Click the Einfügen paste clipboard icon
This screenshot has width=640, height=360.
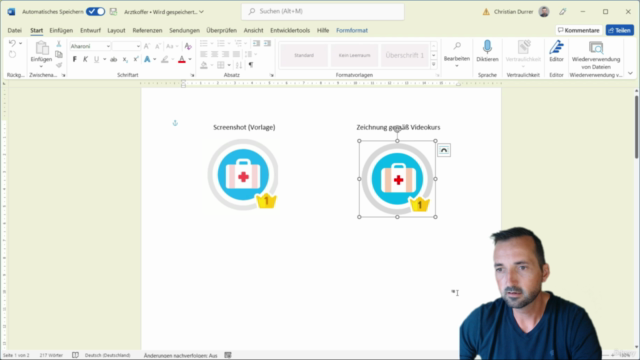(41, 48)
